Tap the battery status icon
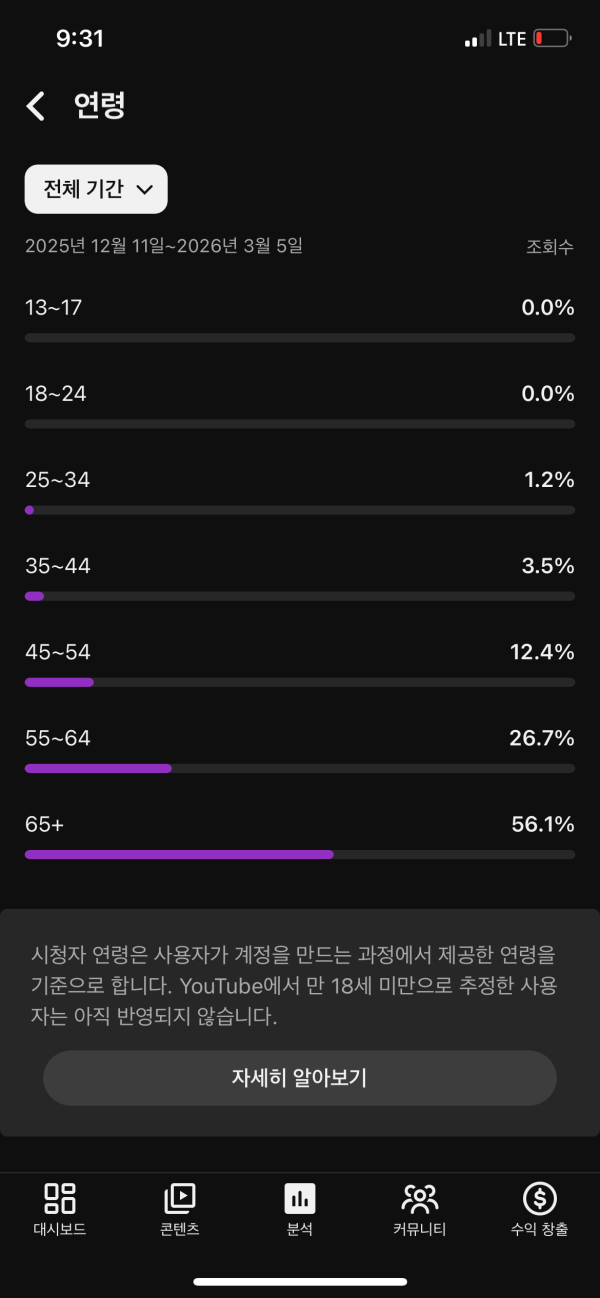The height and width of the screenshot is (1298, 600). (x=552, y=39)
